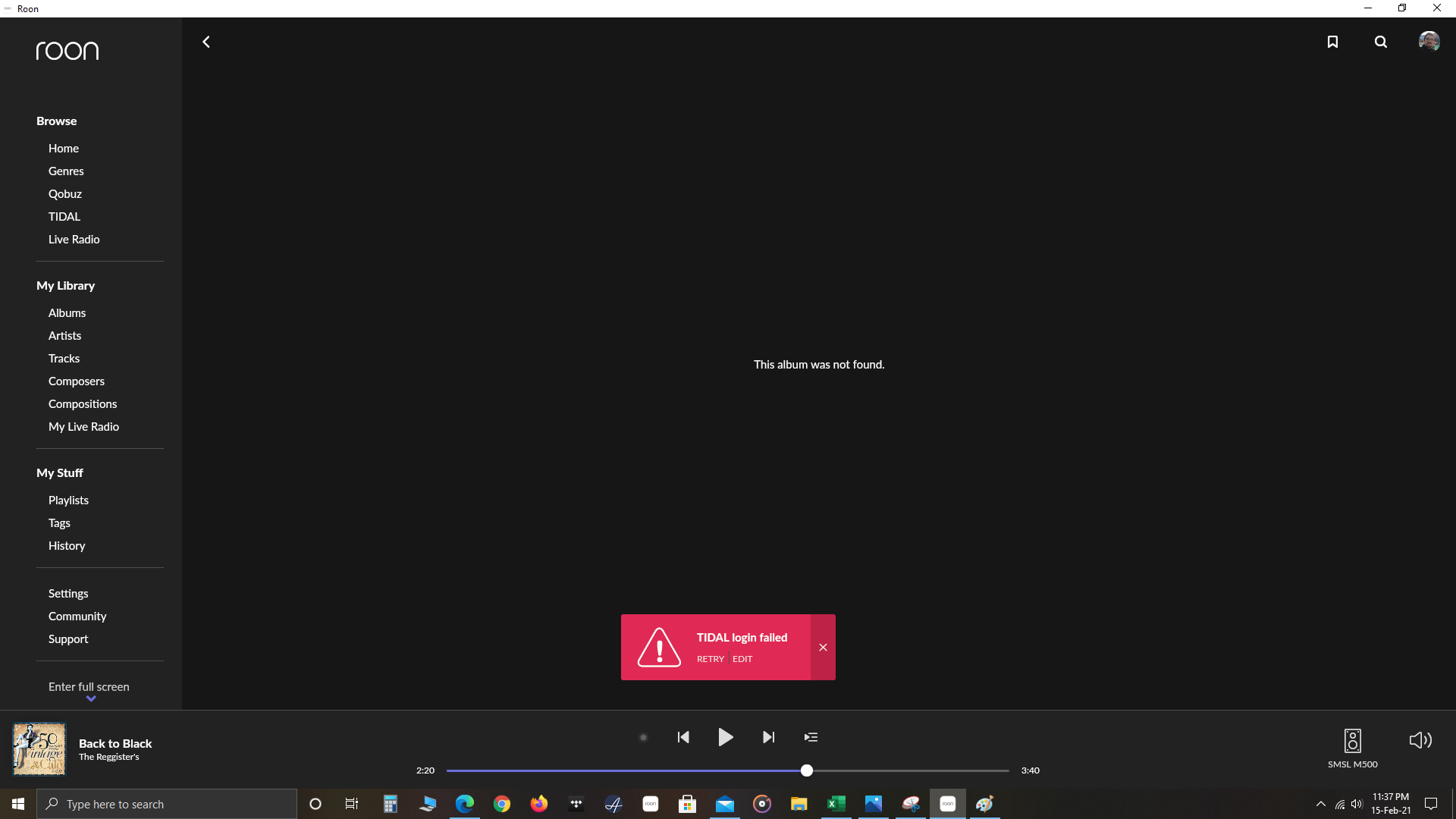Open Cortana from the taskbar
The width and height of the screenshot is (1456, 819).
(x=315, y=804)
